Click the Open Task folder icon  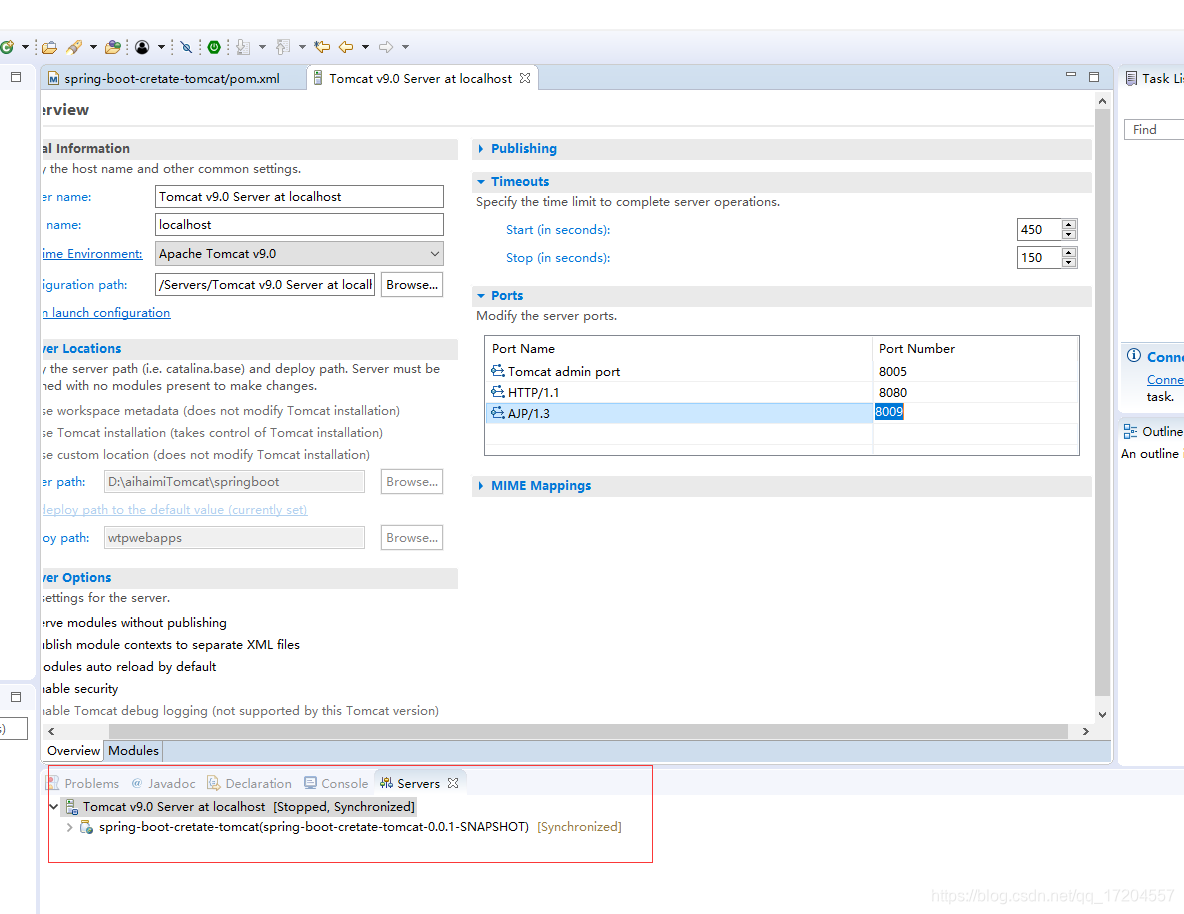click(x=113, y=47)
